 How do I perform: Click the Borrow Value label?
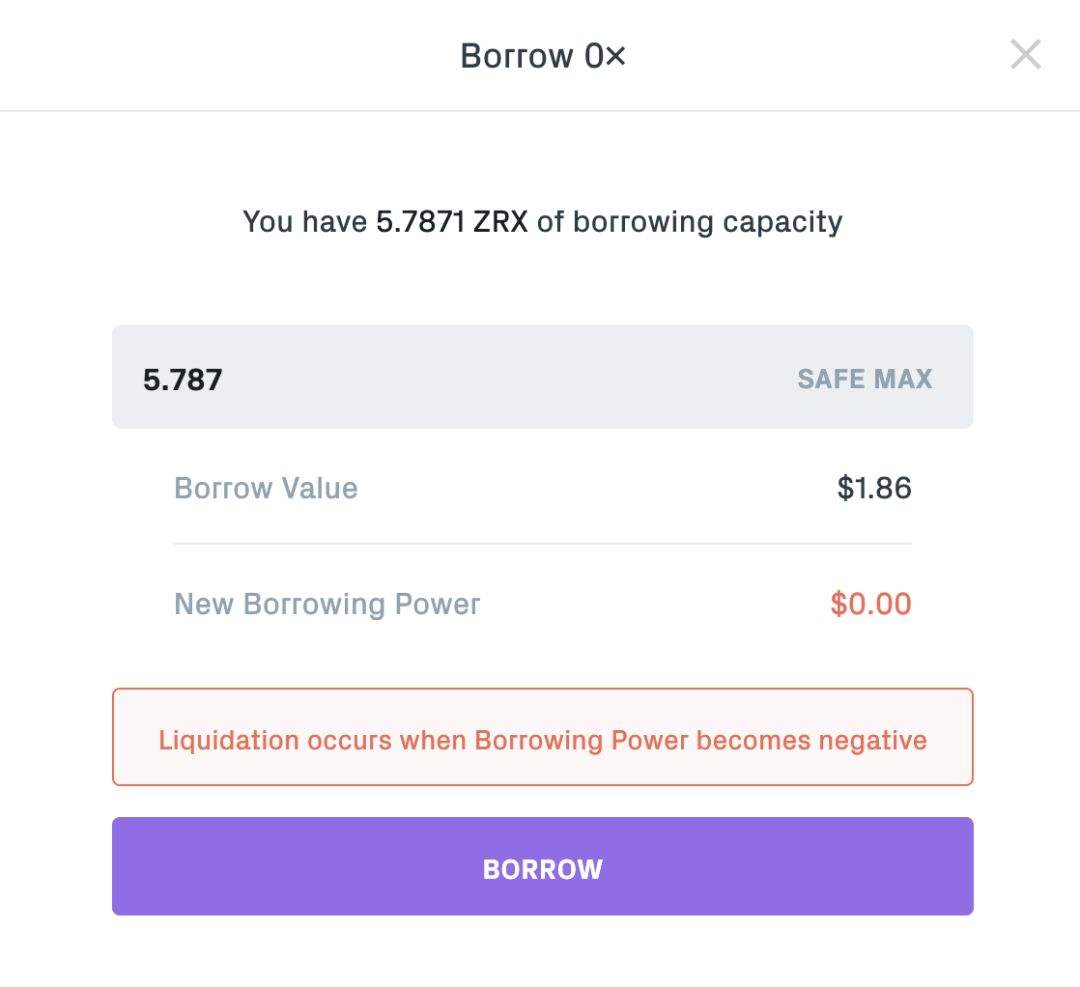point(265,488)
